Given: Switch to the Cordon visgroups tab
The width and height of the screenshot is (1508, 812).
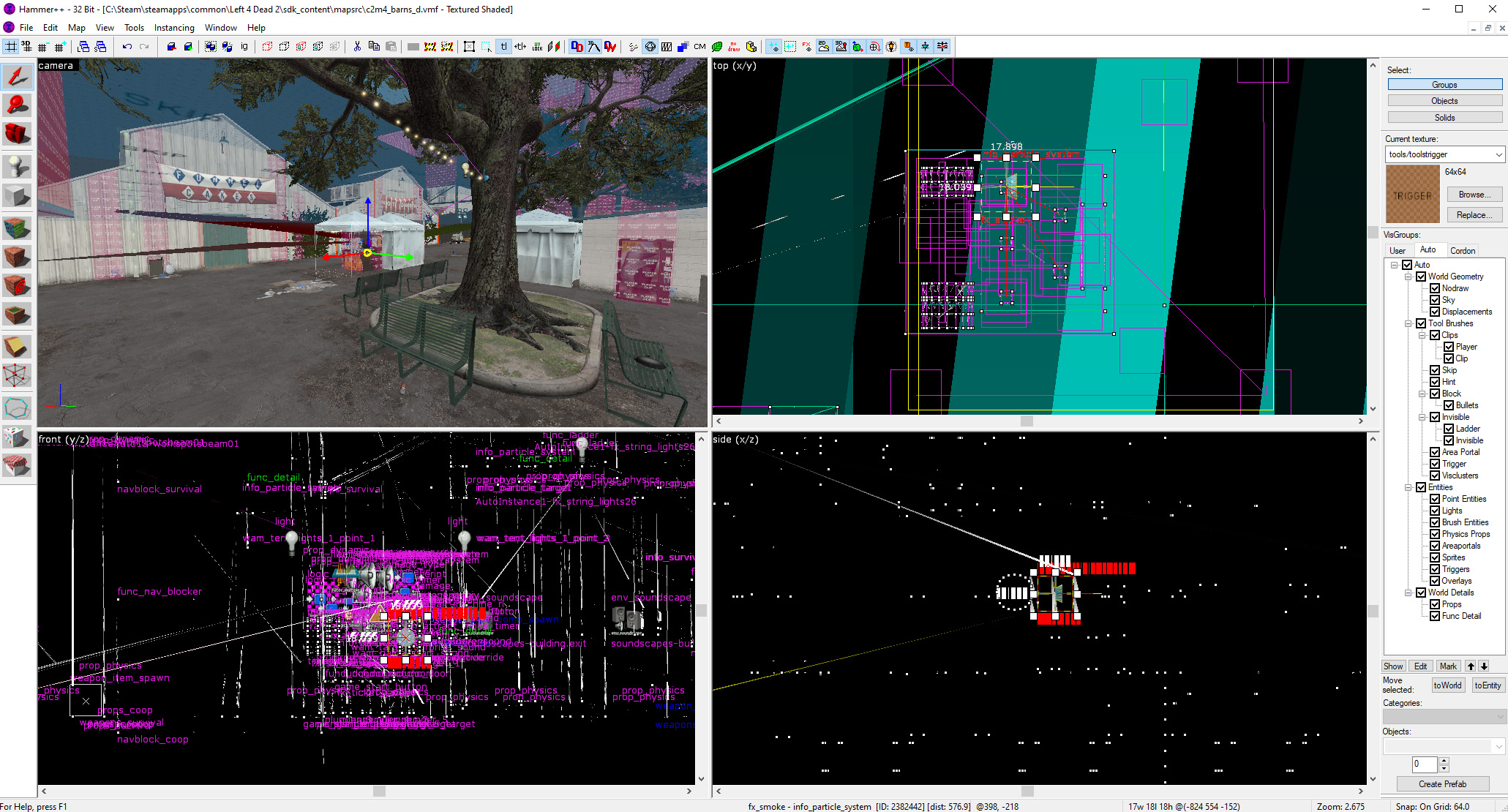Looking at the screenshot, I should [1463, 250].
